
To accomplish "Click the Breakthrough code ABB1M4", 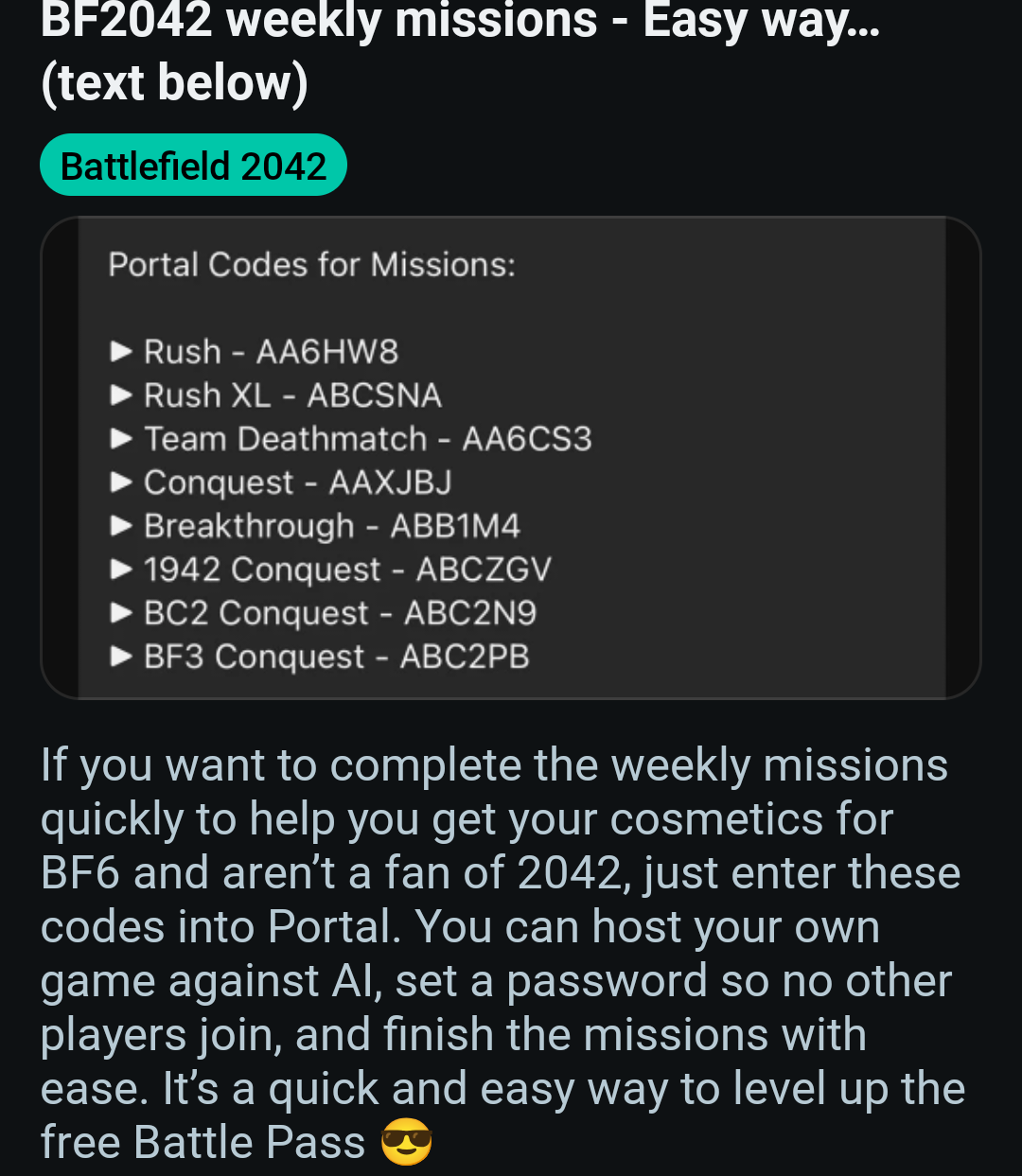I will pos(455,526).
